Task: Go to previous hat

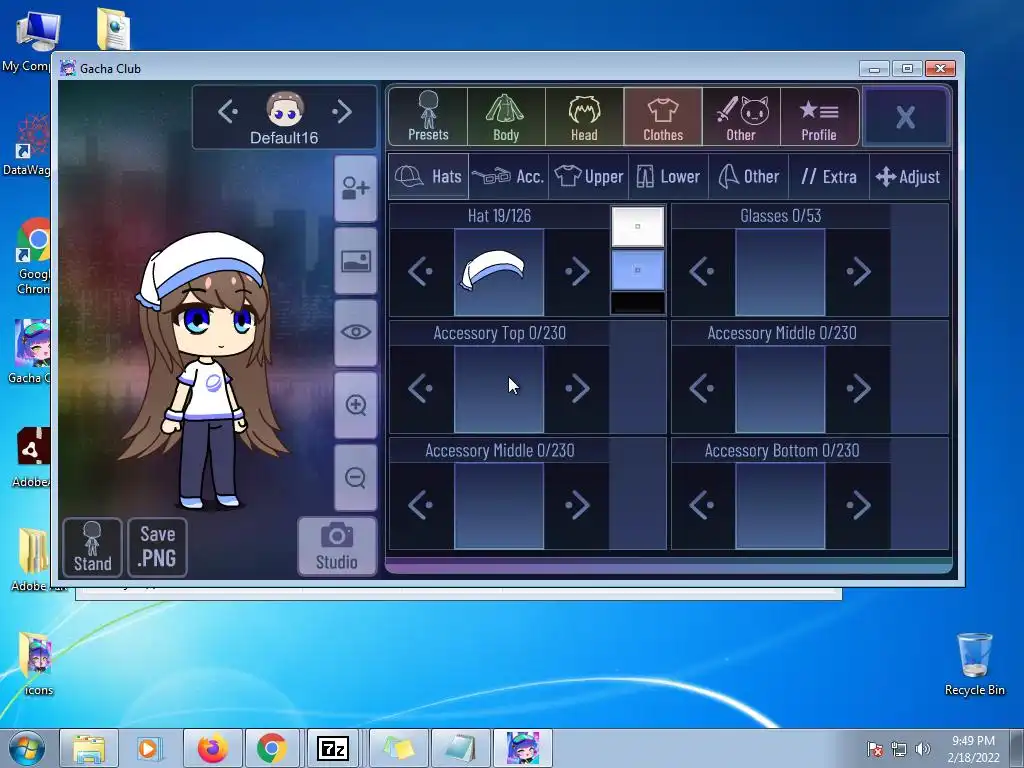Action: [421, 272]
